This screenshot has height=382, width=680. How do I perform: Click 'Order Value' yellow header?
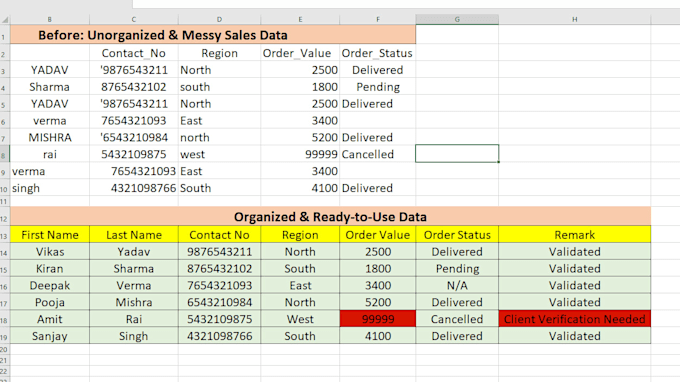(378, 235)
